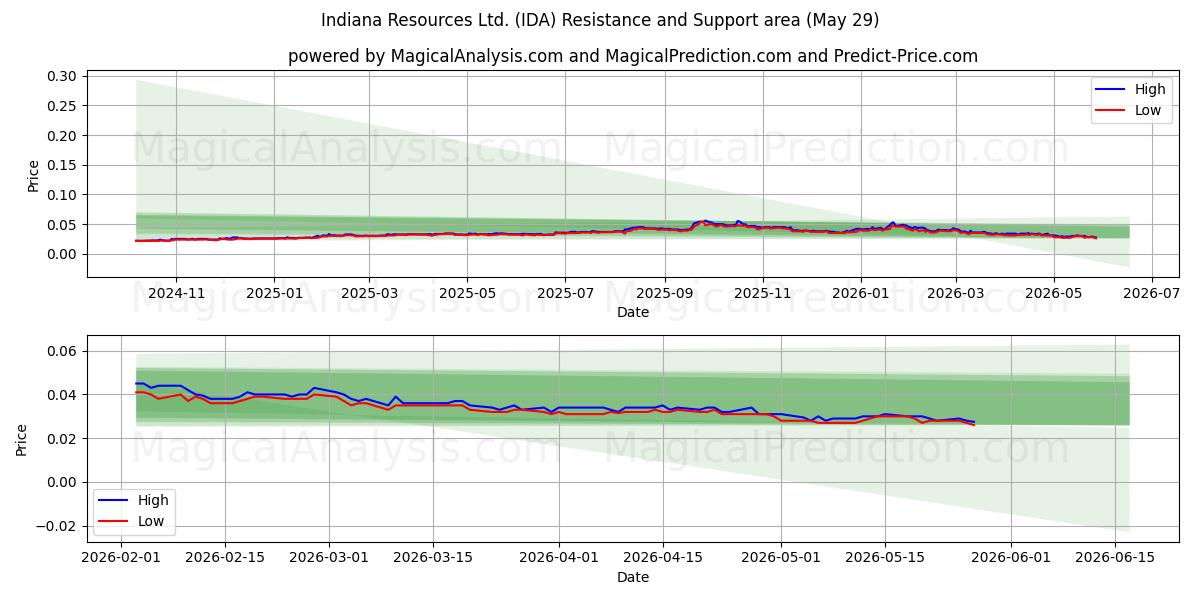Click the 2025-05 tick label on top chart

(467, 294)
